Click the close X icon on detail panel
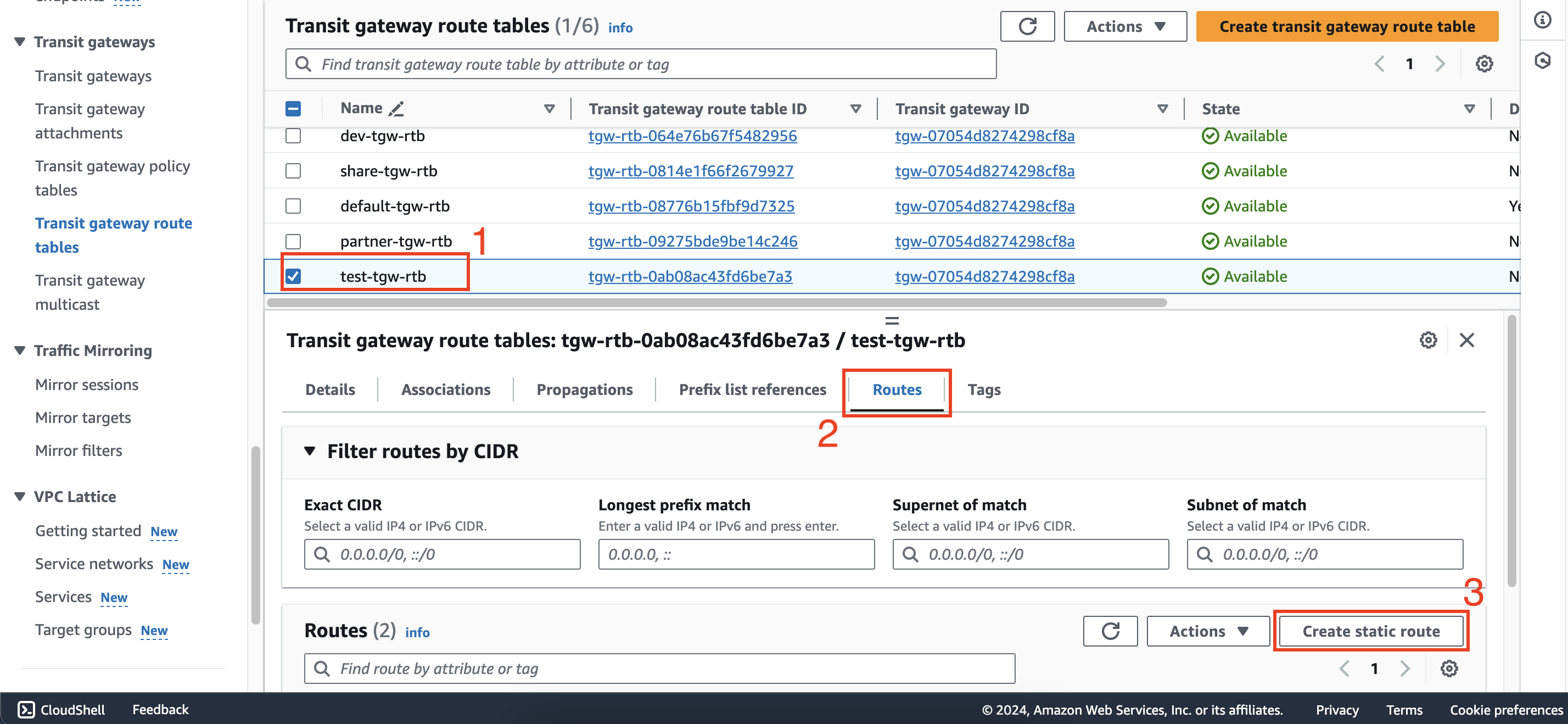 coord(1469,340)
